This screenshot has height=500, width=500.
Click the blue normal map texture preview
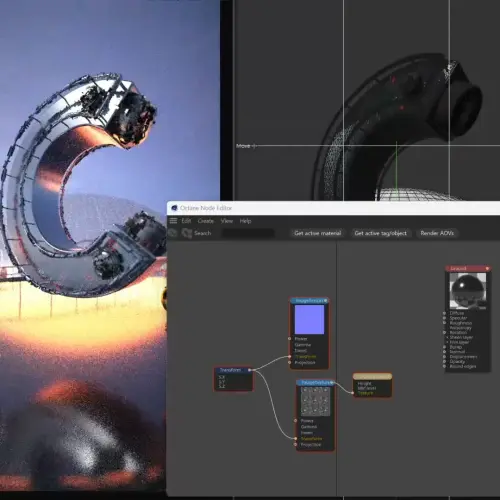[309, 319]
